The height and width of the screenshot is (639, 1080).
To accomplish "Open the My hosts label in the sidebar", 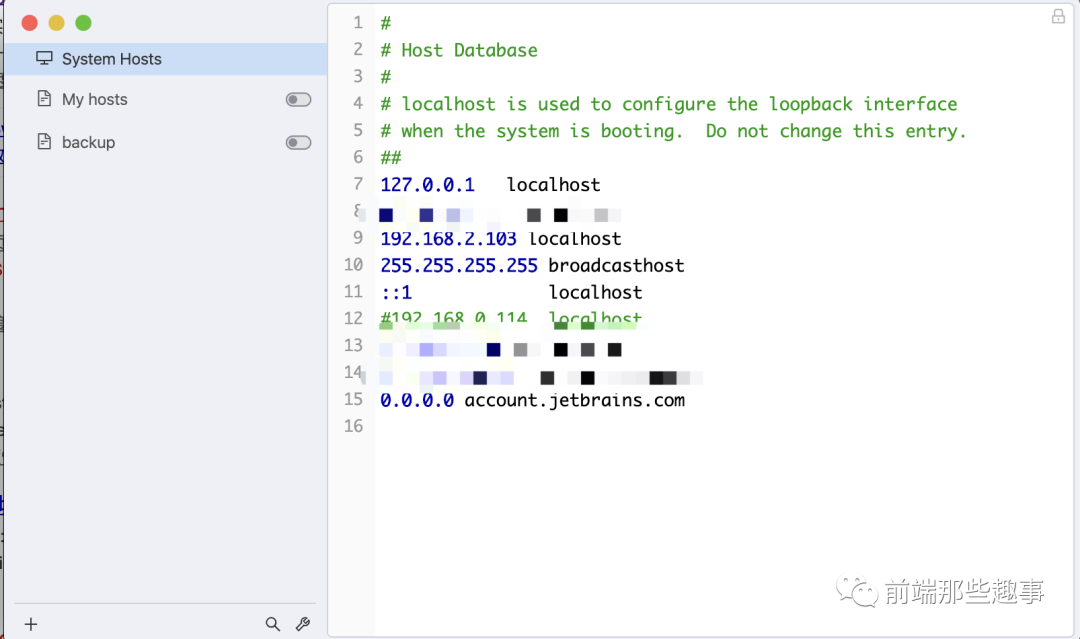I will (x=94, y=99).
